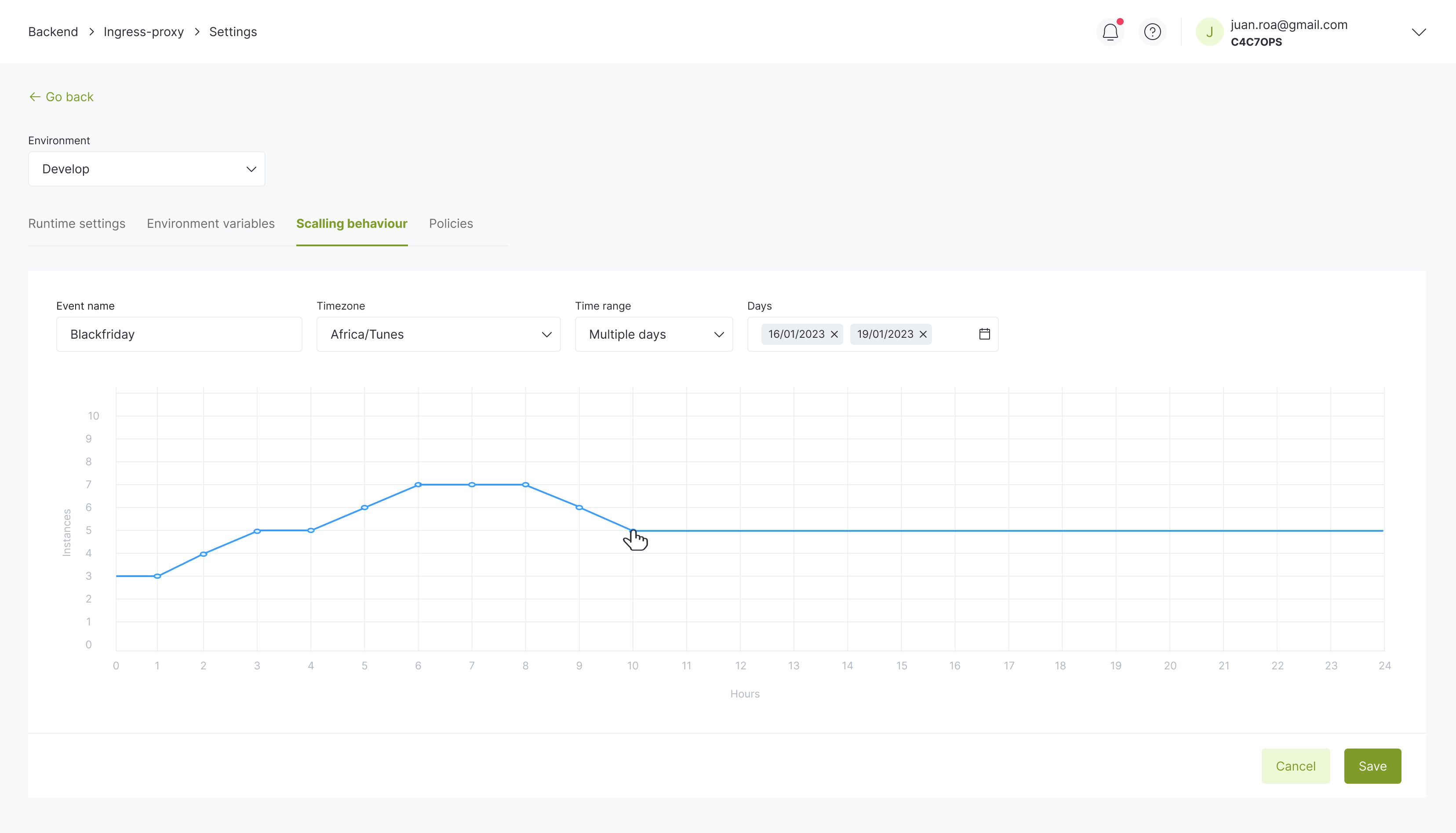Screen dimensions: 1456x833
Task: Open the notifications bell
Action: coord(1110,32)
